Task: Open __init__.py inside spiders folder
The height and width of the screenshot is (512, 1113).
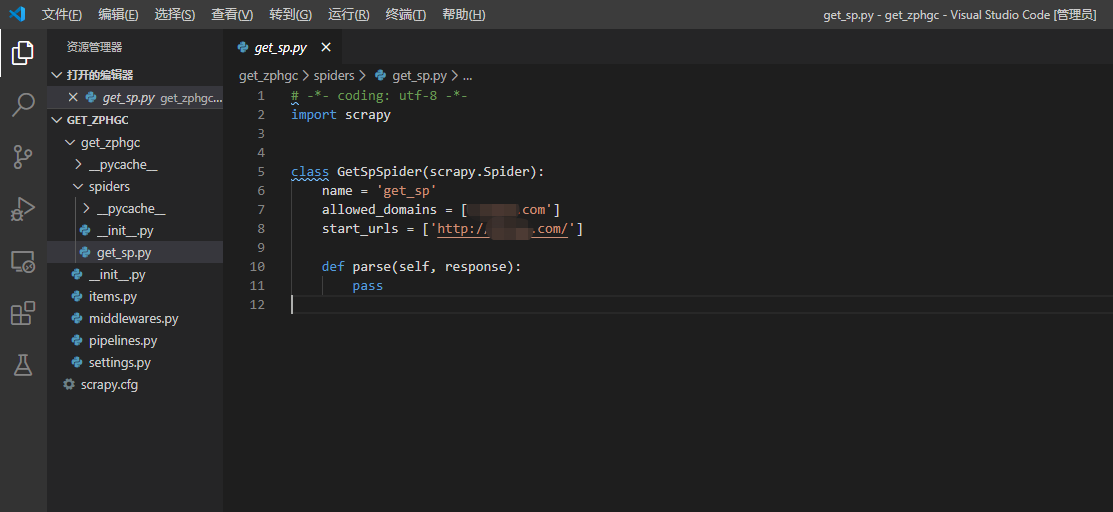Action: pyautogui.click(x=125, y=231)
